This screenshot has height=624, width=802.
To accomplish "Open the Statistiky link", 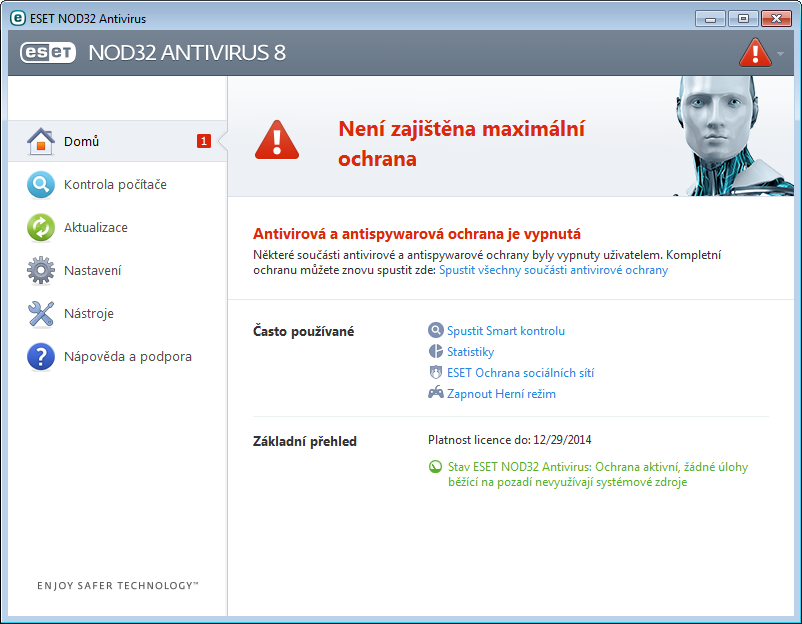I will pos(471,352).
